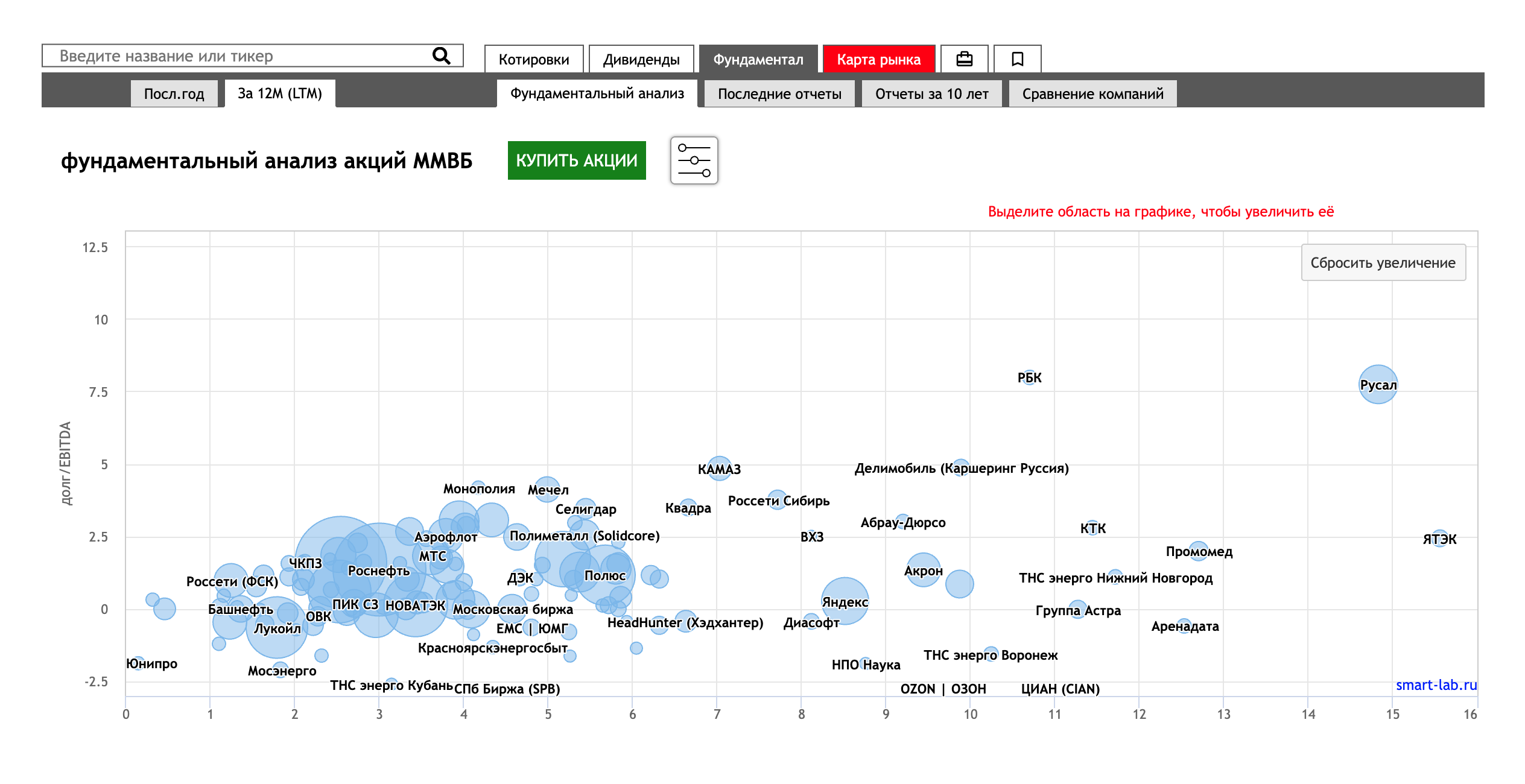Click the ТНС энерго Воронеж label
Viewport: 1525px width, 784px height.
click(991, 655)
